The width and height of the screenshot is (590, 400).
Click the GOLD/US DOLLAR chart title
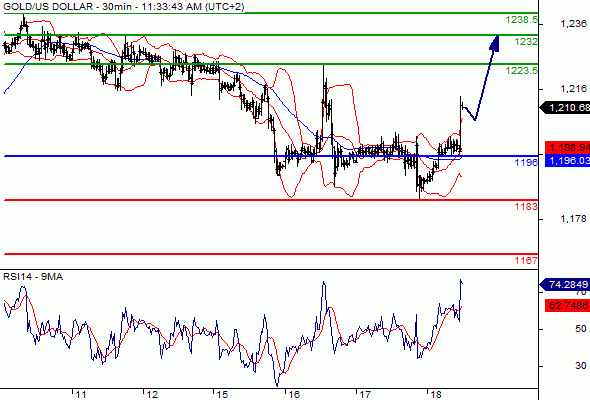[123, 6]
